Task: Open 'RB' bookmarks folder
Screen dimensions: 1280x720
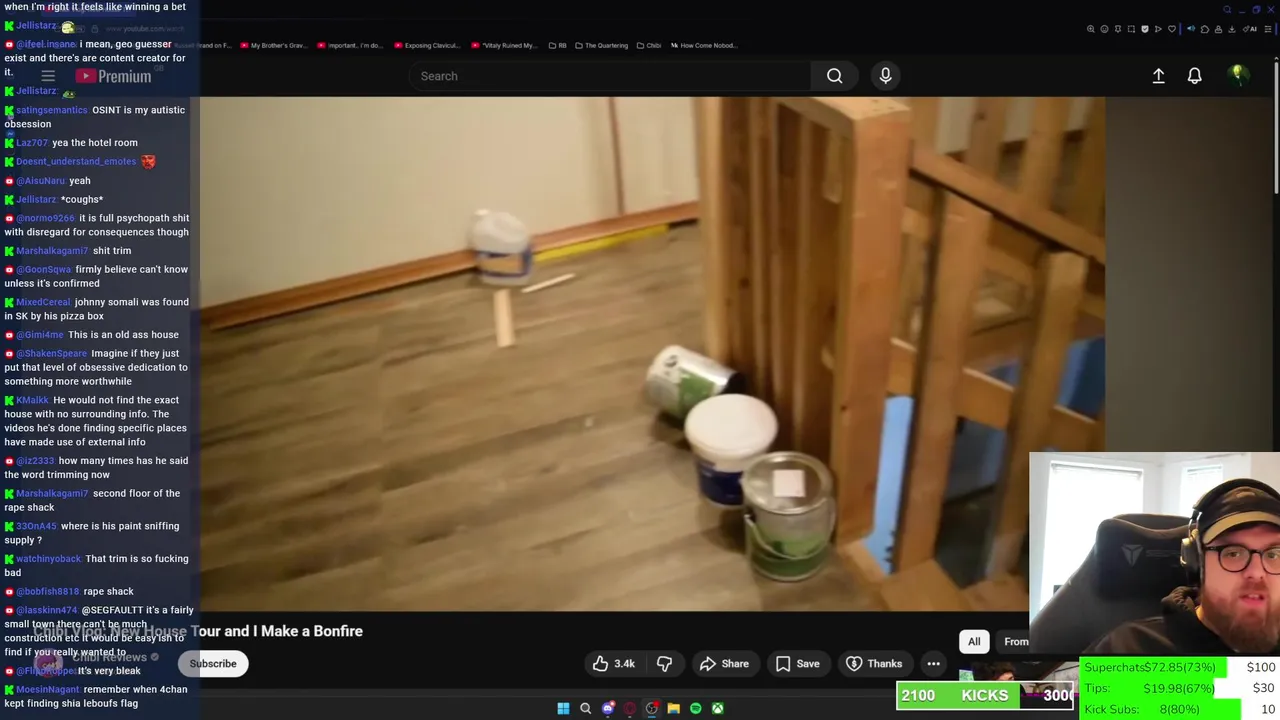Action: (x=558, y=45)
